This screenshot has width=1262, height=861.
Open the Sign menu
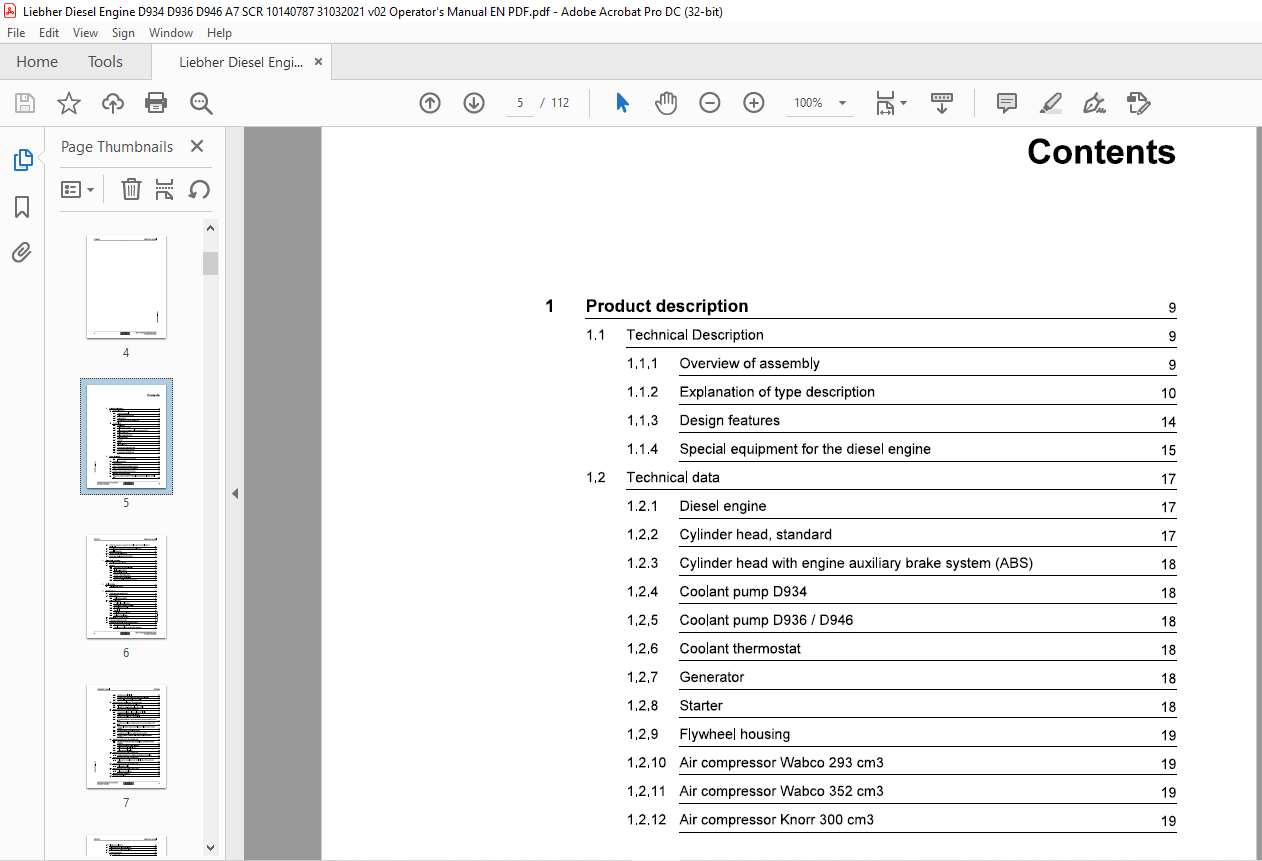pyautogui.click(x=123, y=33)
